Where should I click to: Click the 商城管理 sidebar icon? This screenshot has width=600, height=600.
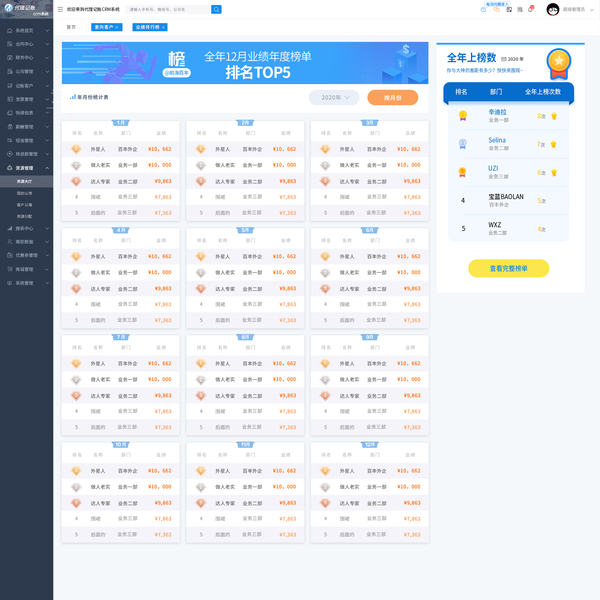tap(10, 269)
